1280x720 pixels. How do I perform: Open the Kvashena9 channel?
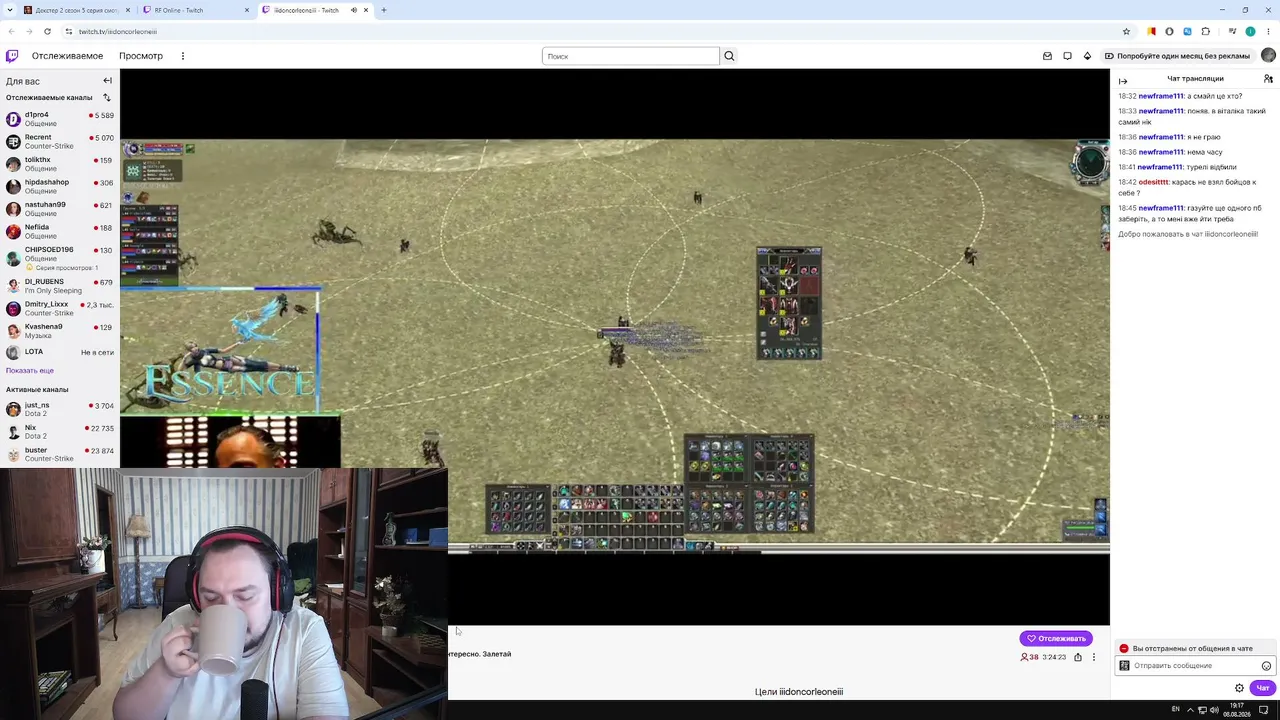pos(60,330)
